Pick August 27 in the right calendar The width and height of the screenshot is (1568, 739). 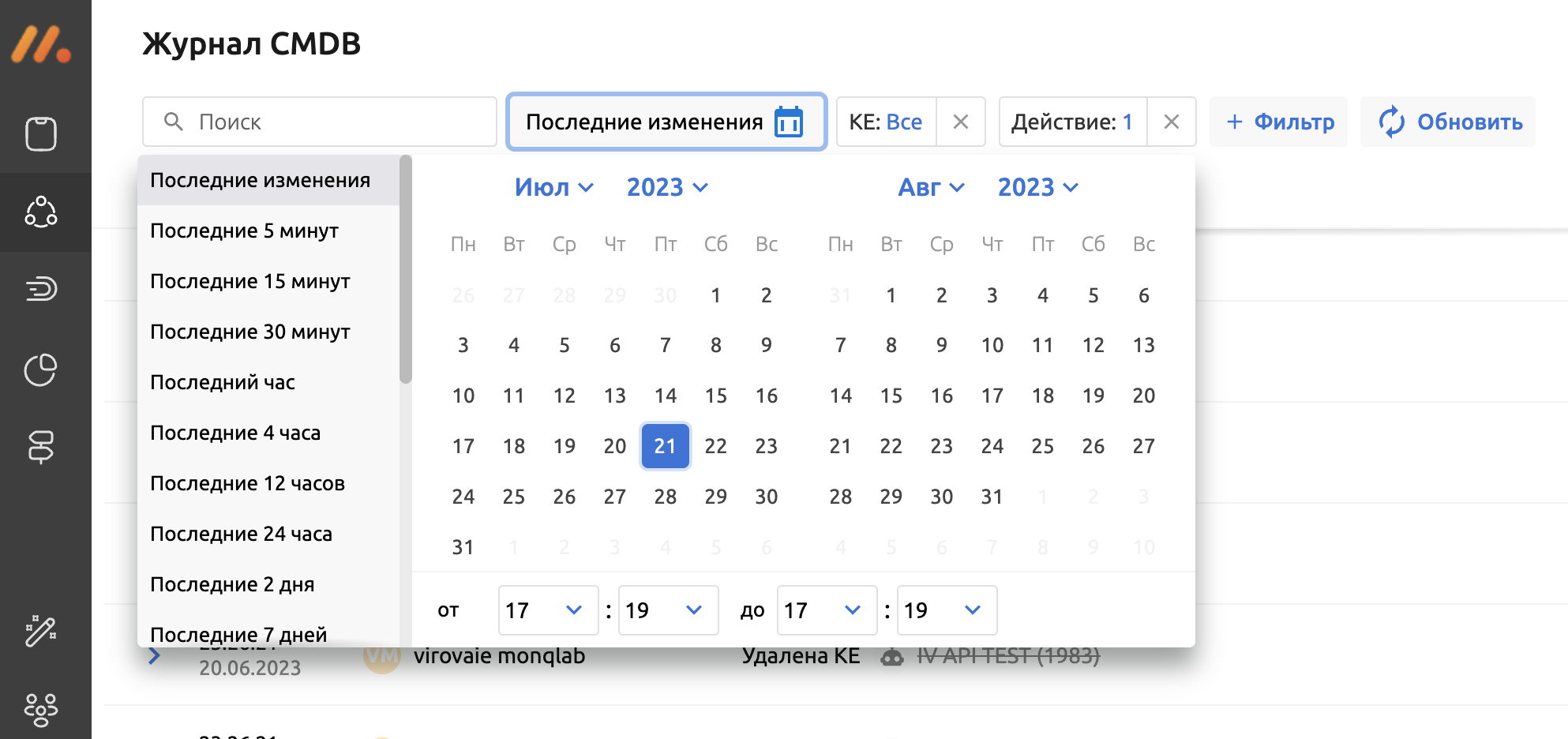click(x=1144, y=446)
